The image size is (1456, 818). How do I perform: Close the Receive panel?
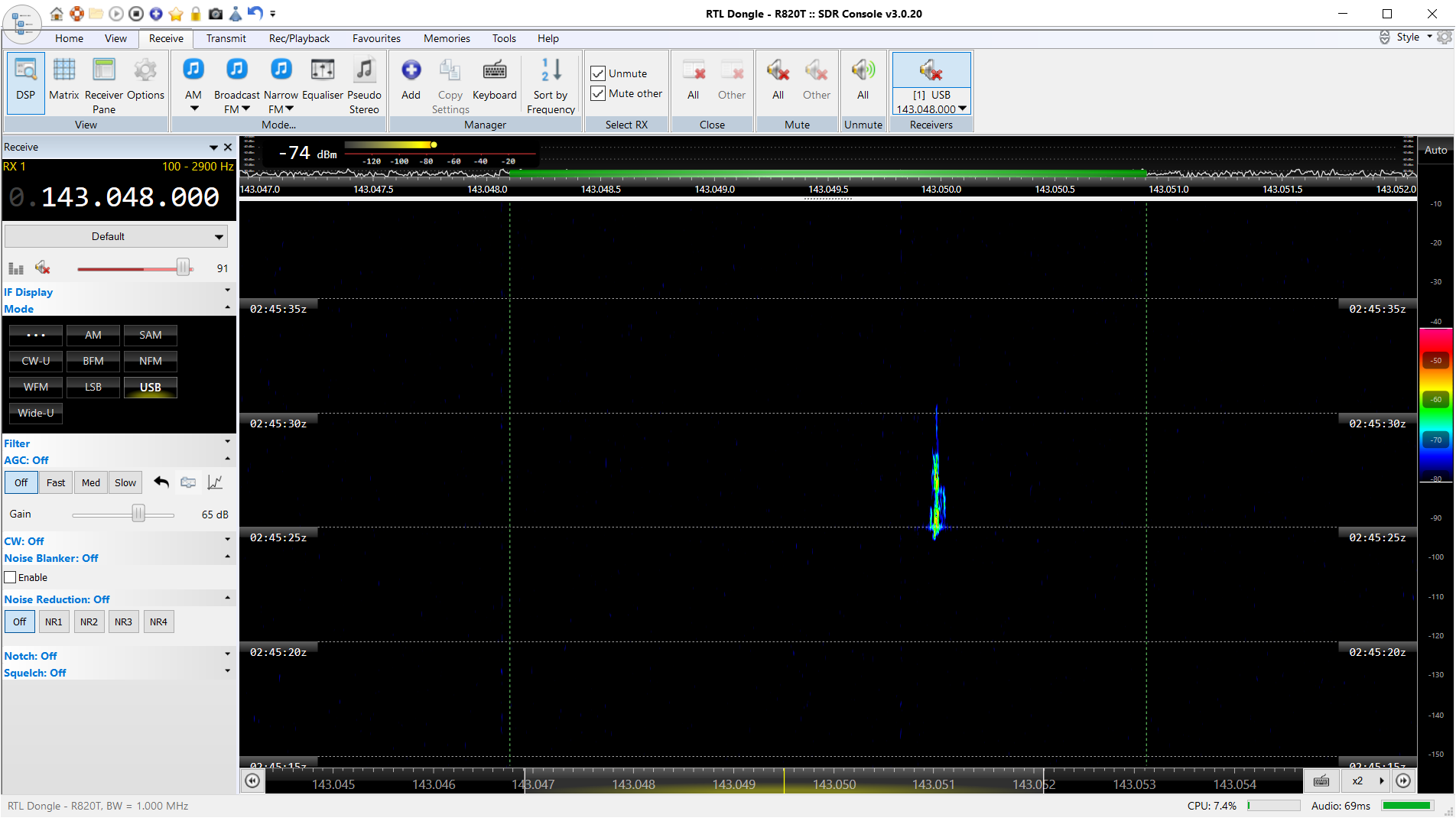pyautogui.click(x=227, y=147)
